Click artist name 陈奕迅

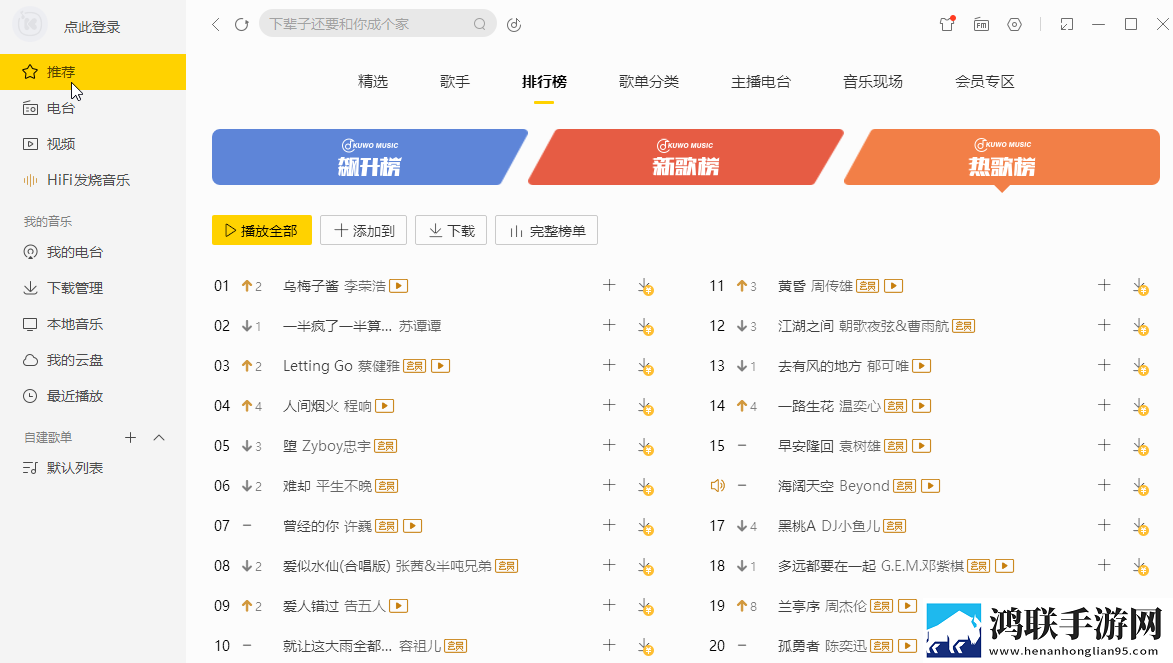pos(846,646)
